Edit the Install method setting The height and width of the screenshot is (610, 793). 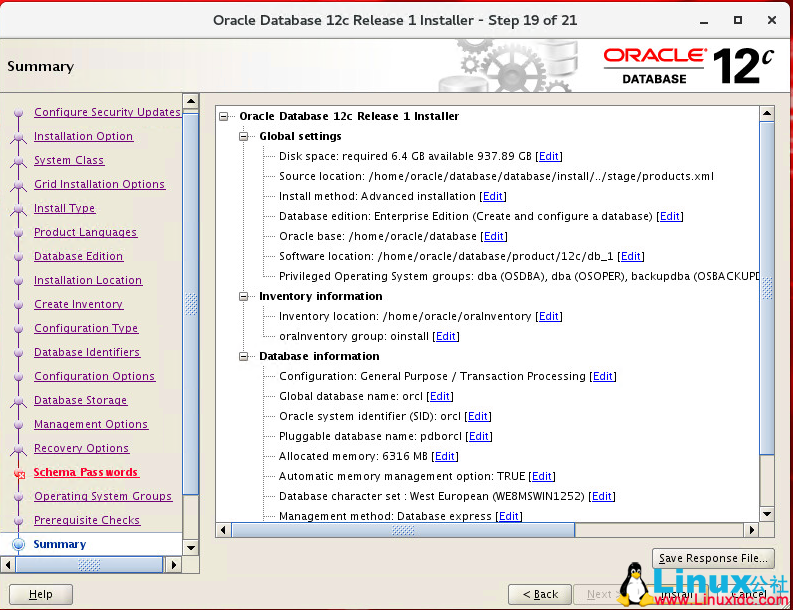tap(493, 196)
